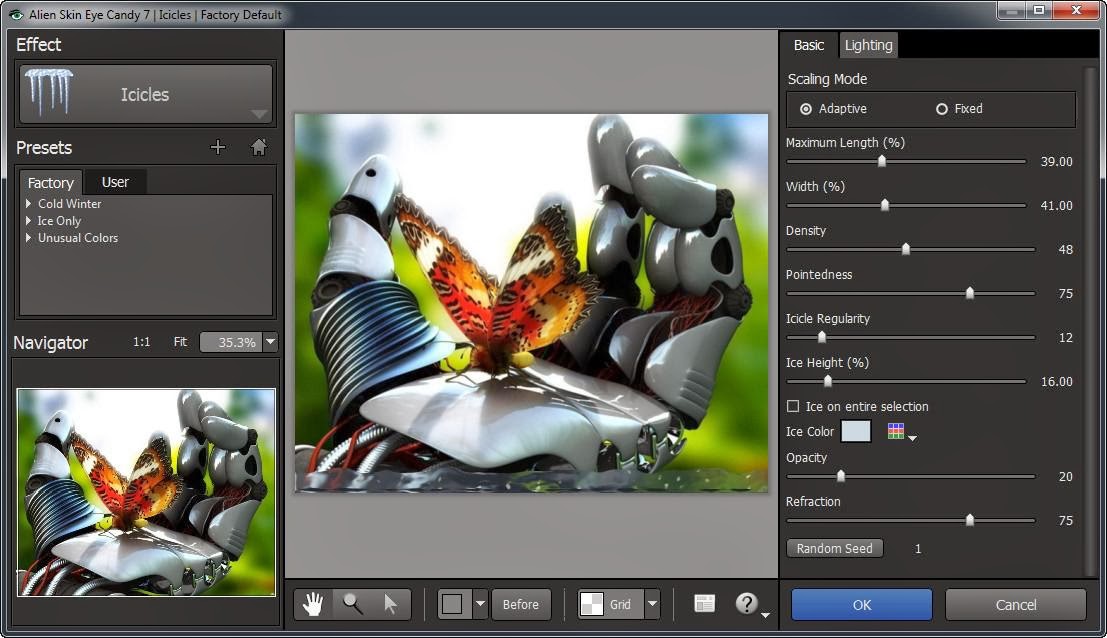Image resolution: width=1107 pixels, height=638 pixels.
Task: Adjust the Density slider
Action: (906, 248)
